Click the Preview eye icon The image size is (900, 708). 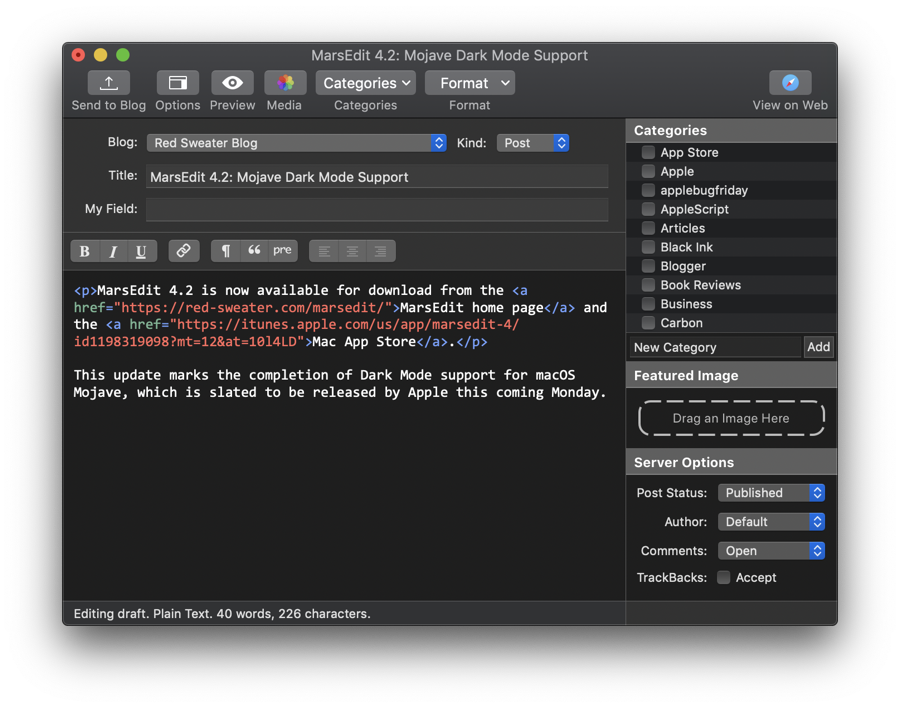[x=232, y=83]
